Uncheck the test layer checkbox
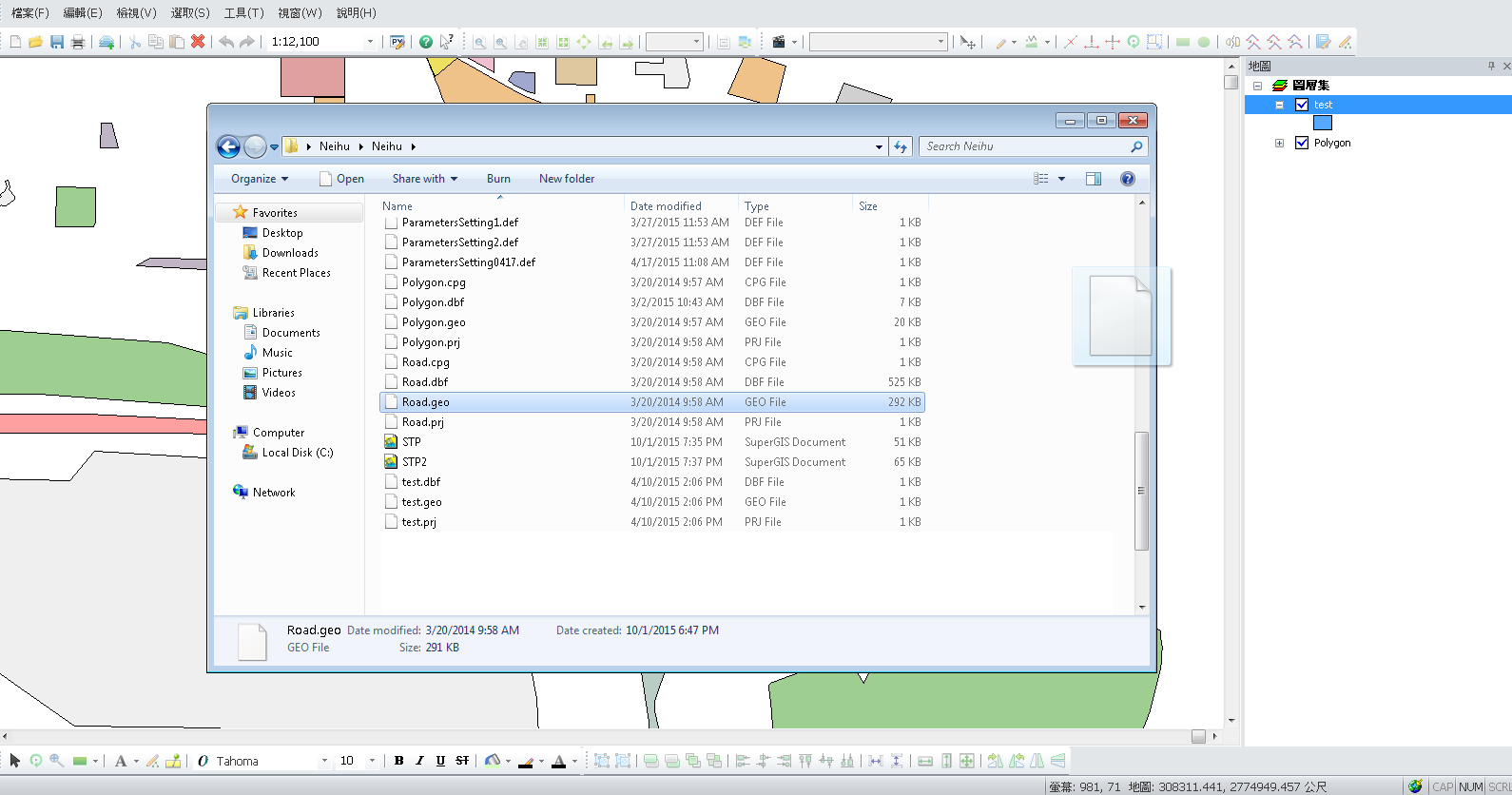 (x=1302, y=105)
